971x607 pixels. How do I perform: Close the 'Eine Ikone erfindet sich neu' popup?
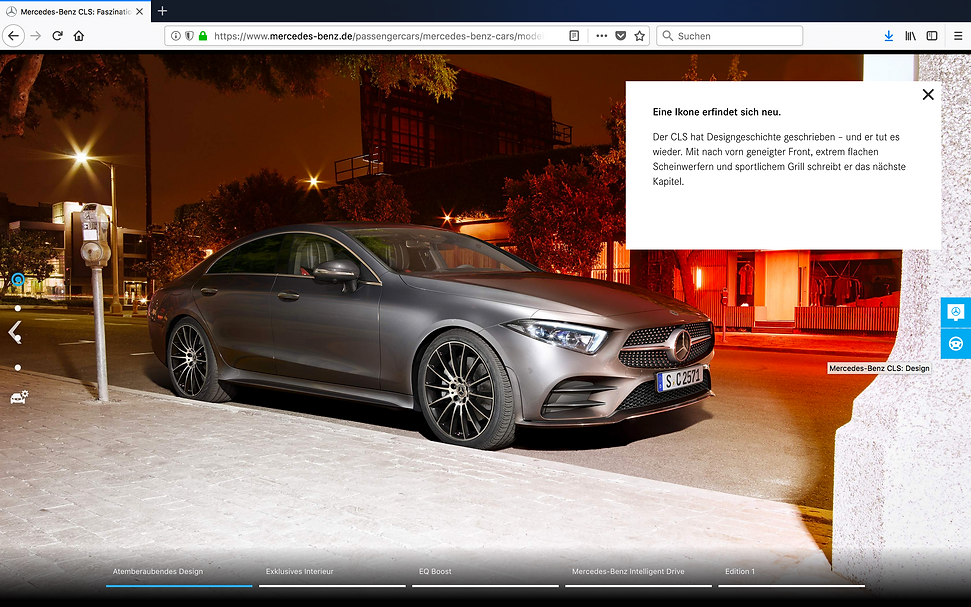(x=928, y=95)
